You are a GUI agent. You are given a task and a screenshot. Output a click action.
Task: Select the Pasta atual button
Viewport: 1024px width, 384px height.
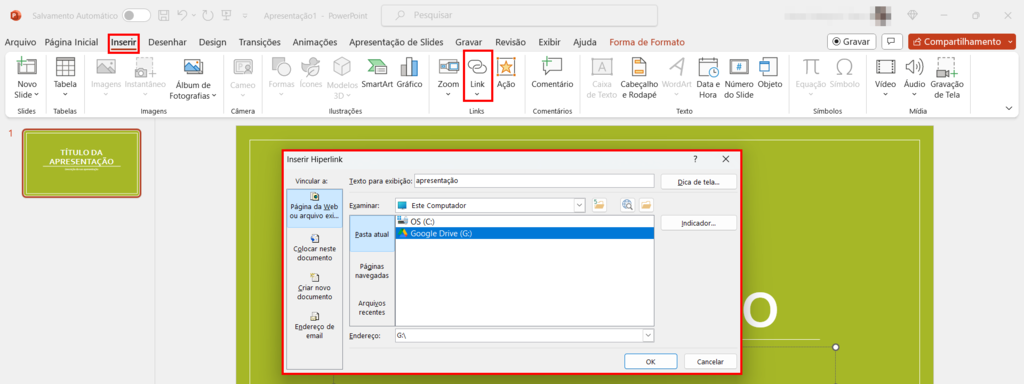coord(372,234)
